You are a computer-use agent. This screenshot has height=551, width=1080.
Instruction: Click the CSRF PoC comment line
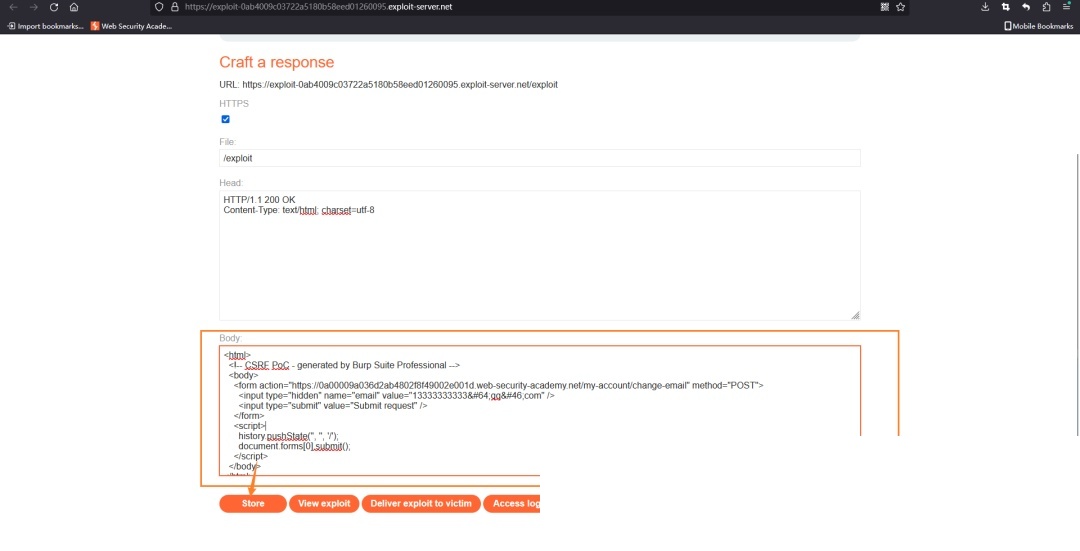(344, 366)
